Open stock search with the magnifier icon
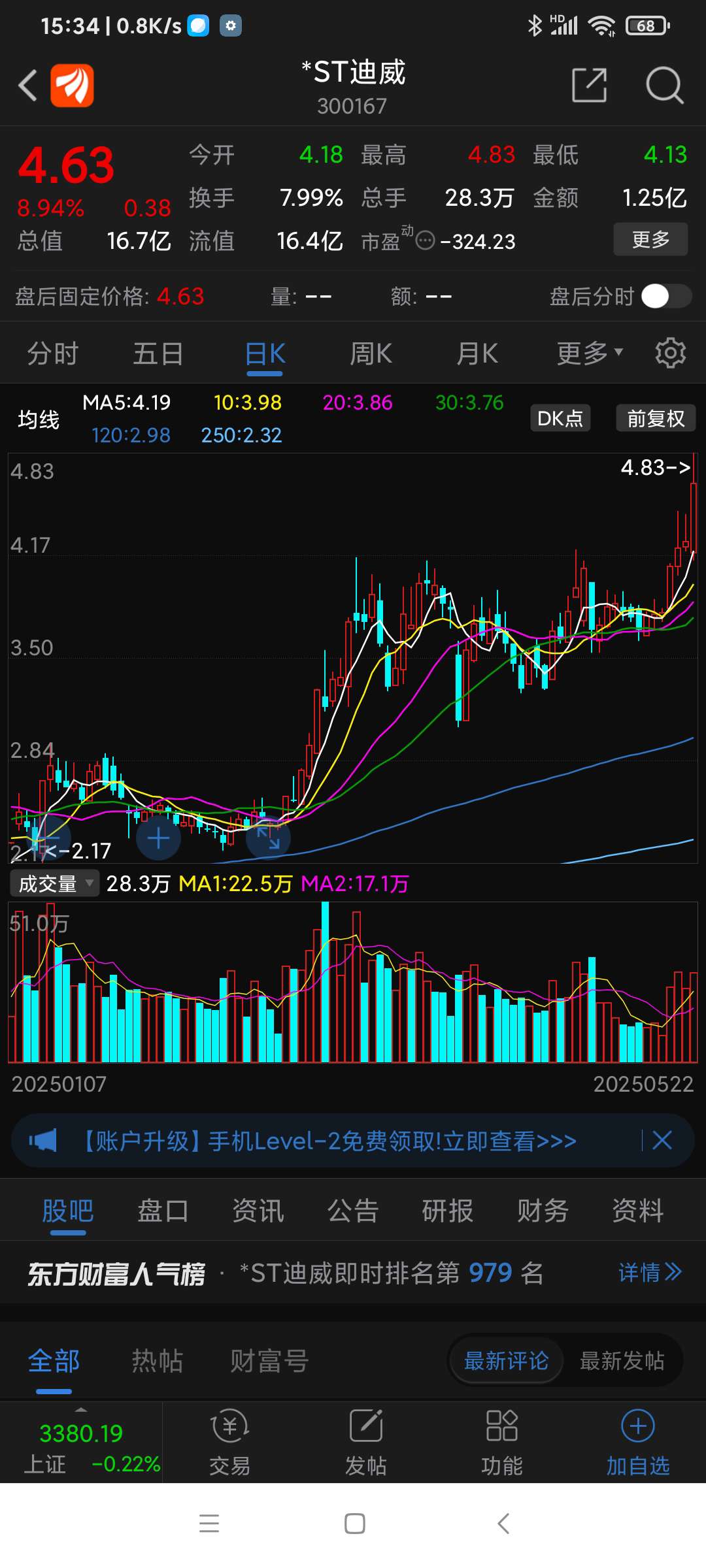Image resolution: width=706 pixels, height=1568 pixels. 664,85
